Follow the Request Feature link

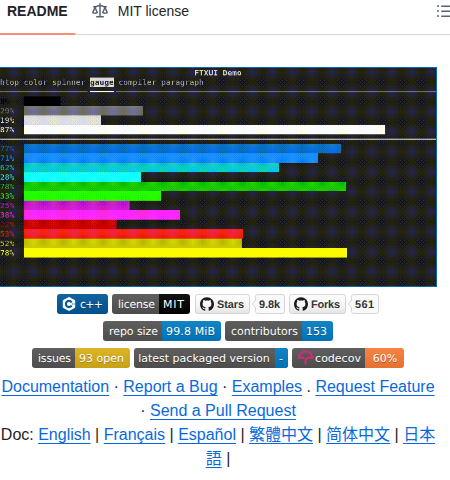[375, 387]
